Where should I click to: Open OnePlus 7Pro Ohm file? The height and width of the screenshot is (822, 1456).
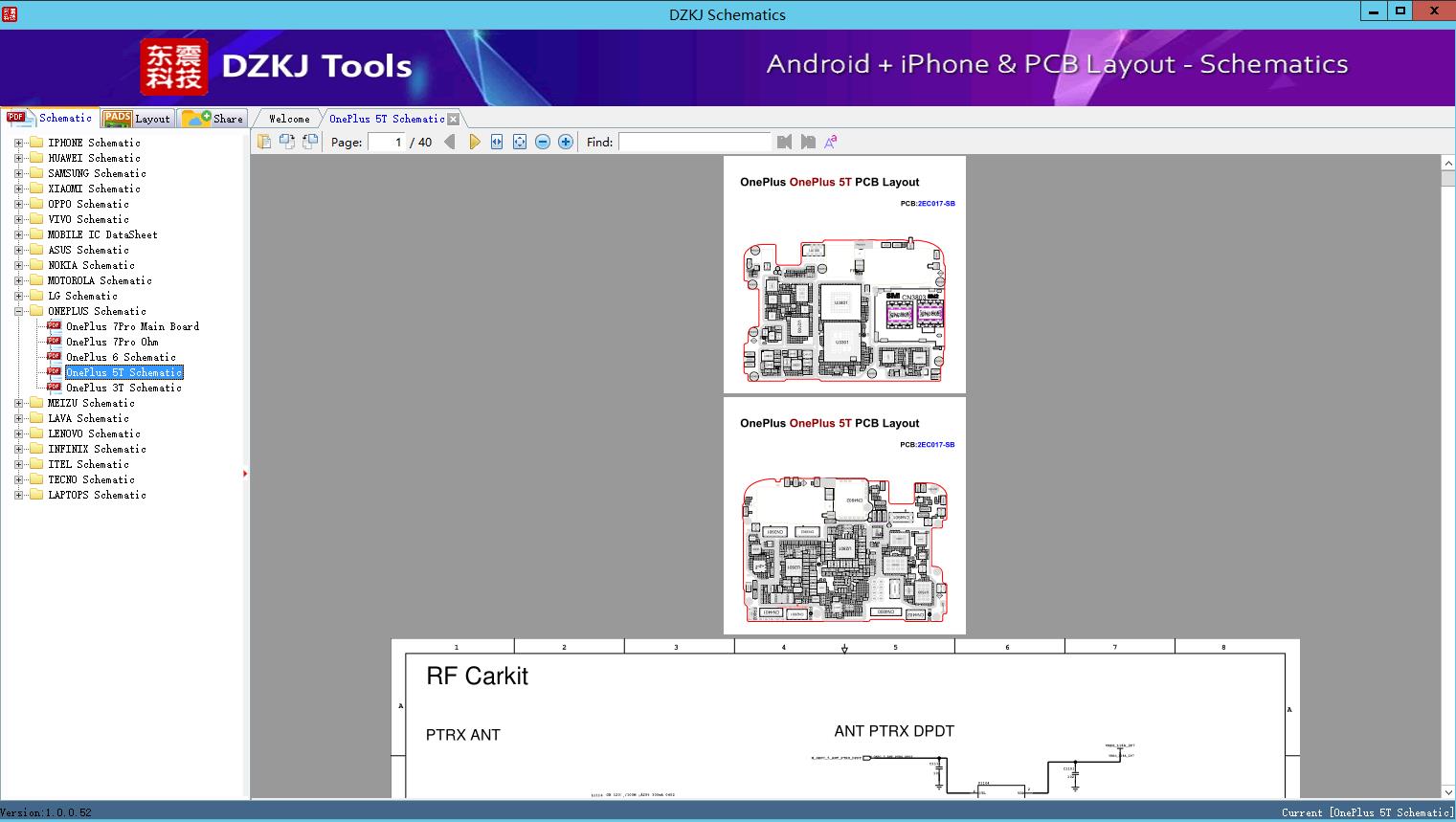[112, 342]
